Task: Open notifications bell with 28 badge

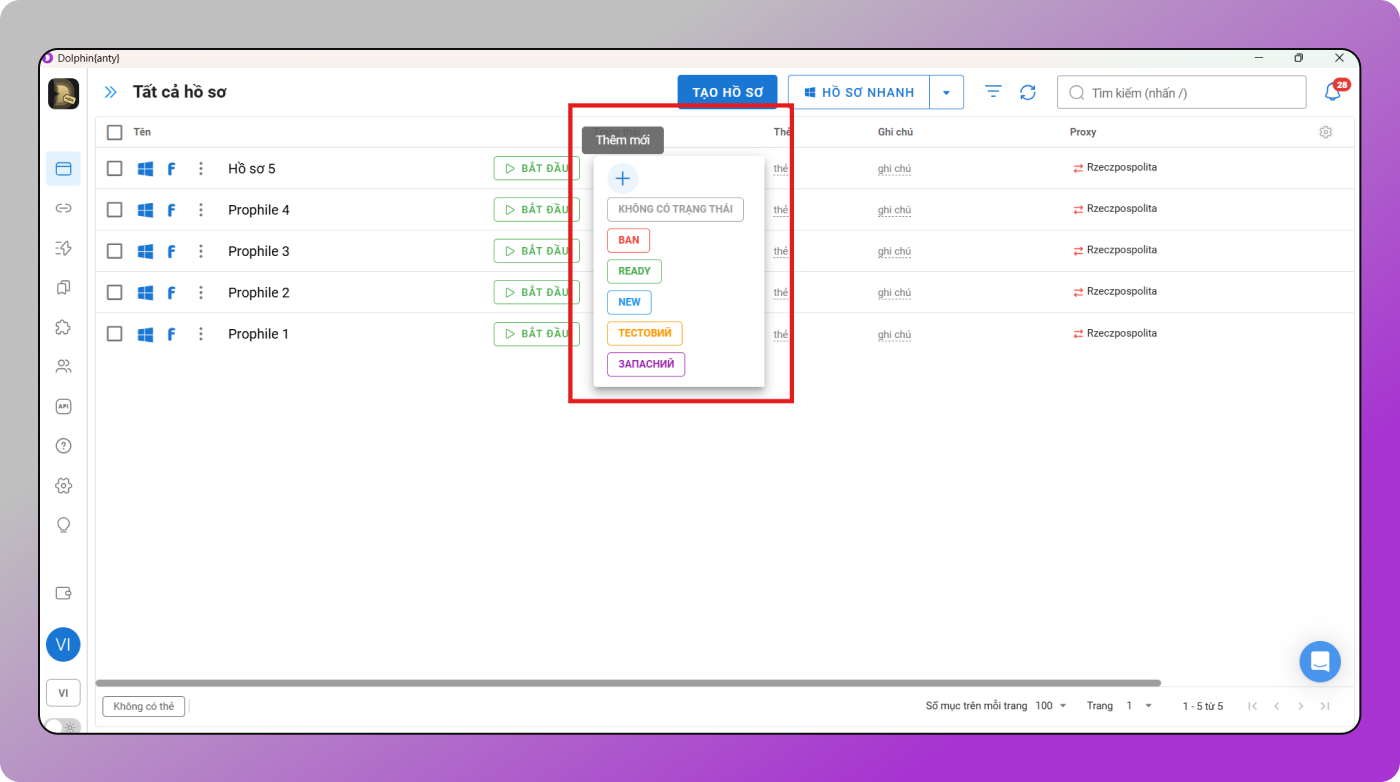Action: (x=1333, y=92)
